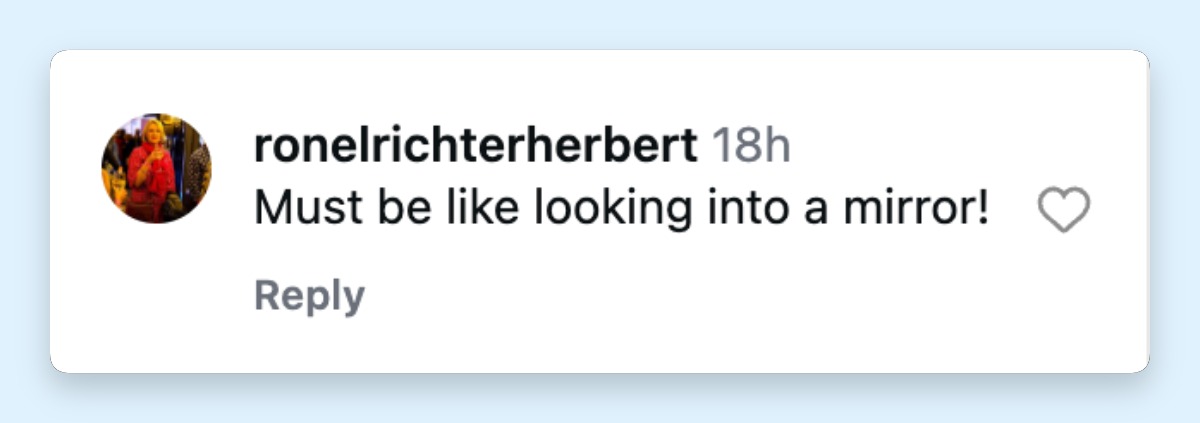Open ronelrichterherbert's profile picture
The width and height of the screenshot is (1200, 423).
click(x=156, y=168)
